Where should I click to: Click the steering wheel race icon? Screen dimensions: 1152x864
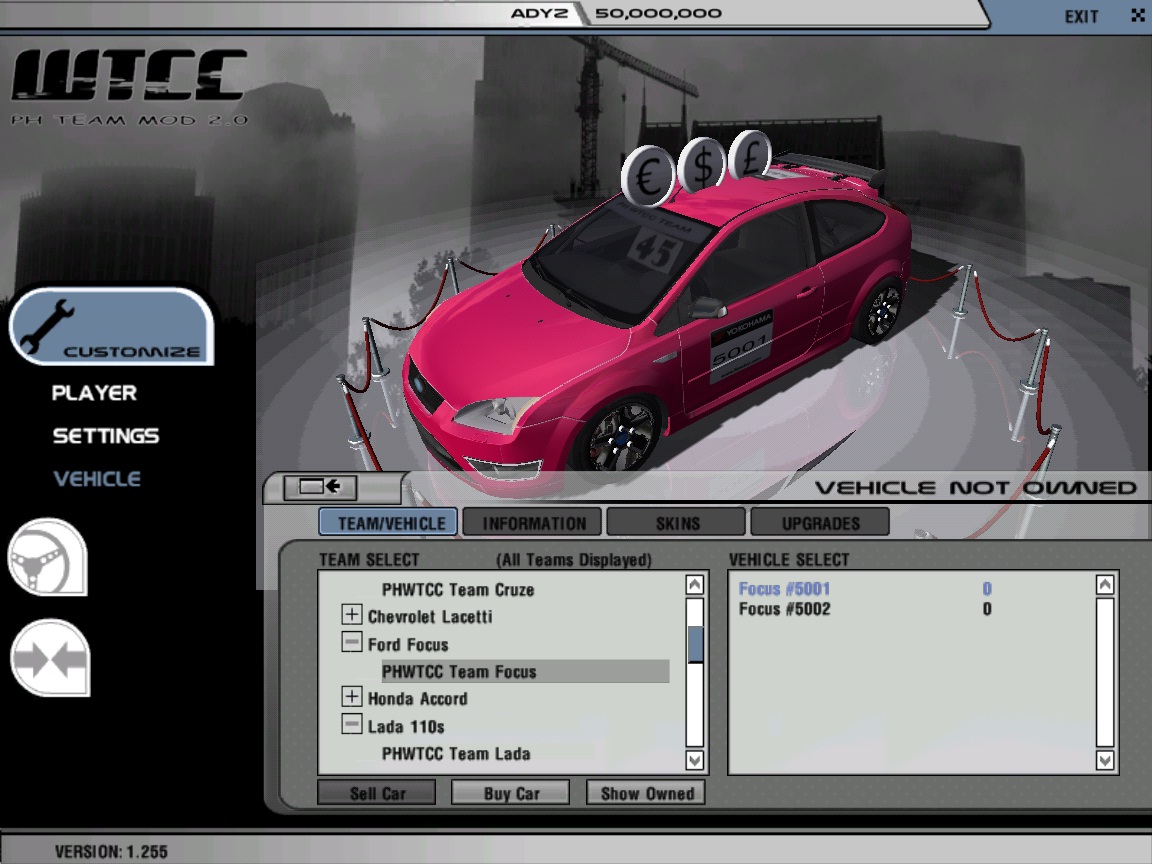pyautogui.click(x=48, y=557)
